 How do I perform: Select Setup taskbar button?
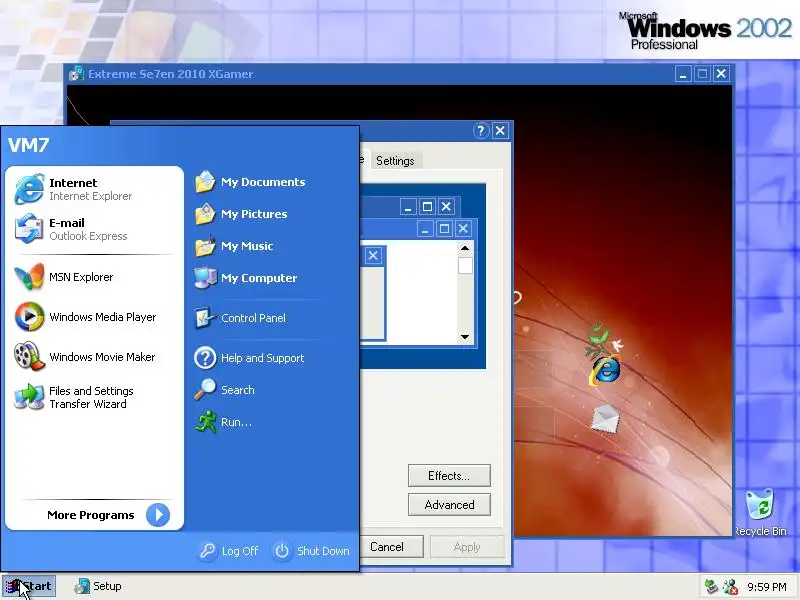click(x=98, y=586)
